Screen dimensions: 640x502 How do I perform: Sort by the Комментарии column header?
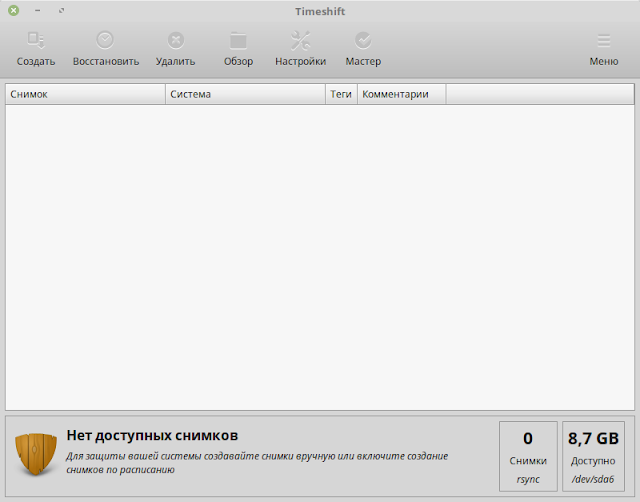[402, 94]
